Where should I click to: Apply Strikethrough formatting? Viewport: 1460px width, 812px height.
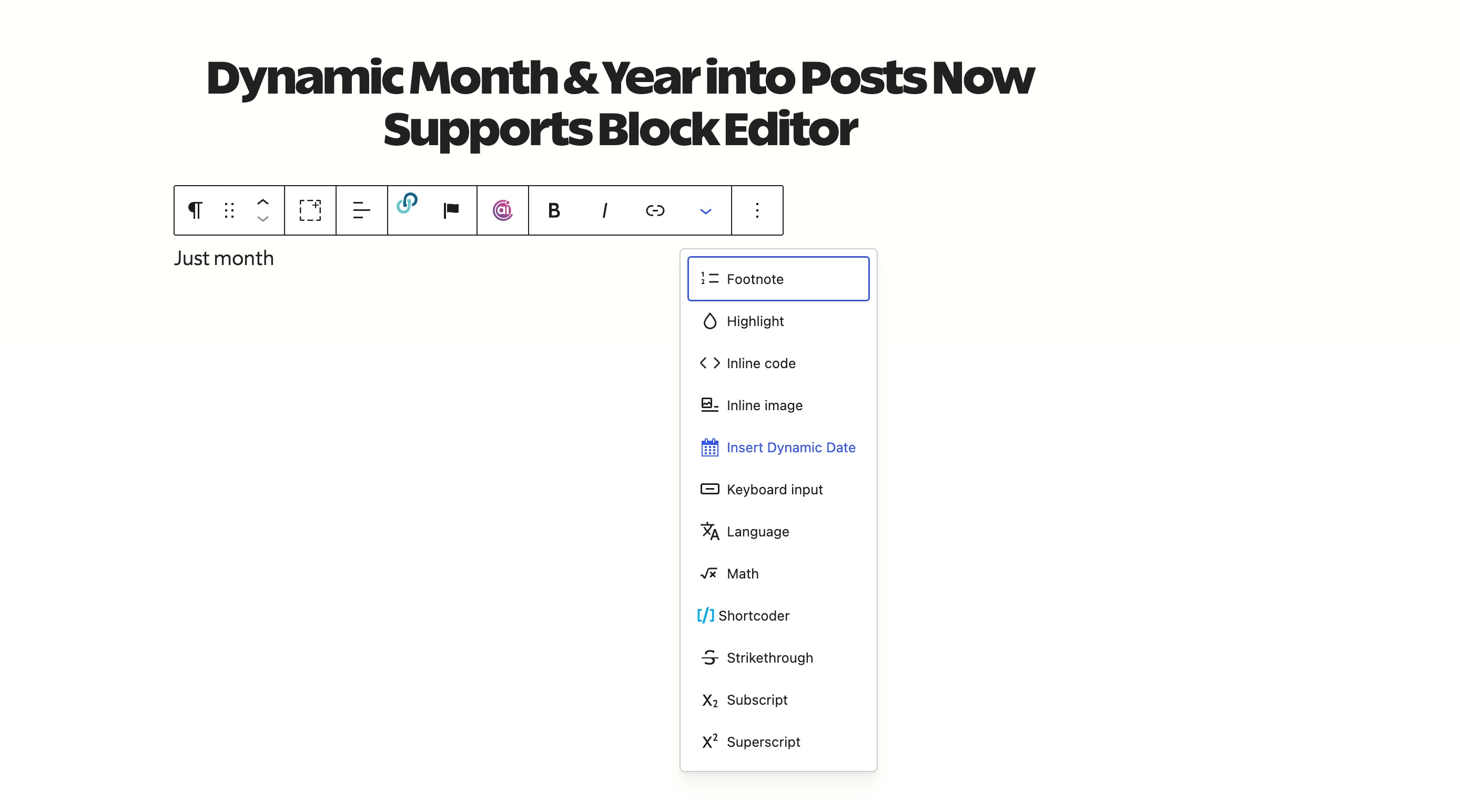click(769, 657)
